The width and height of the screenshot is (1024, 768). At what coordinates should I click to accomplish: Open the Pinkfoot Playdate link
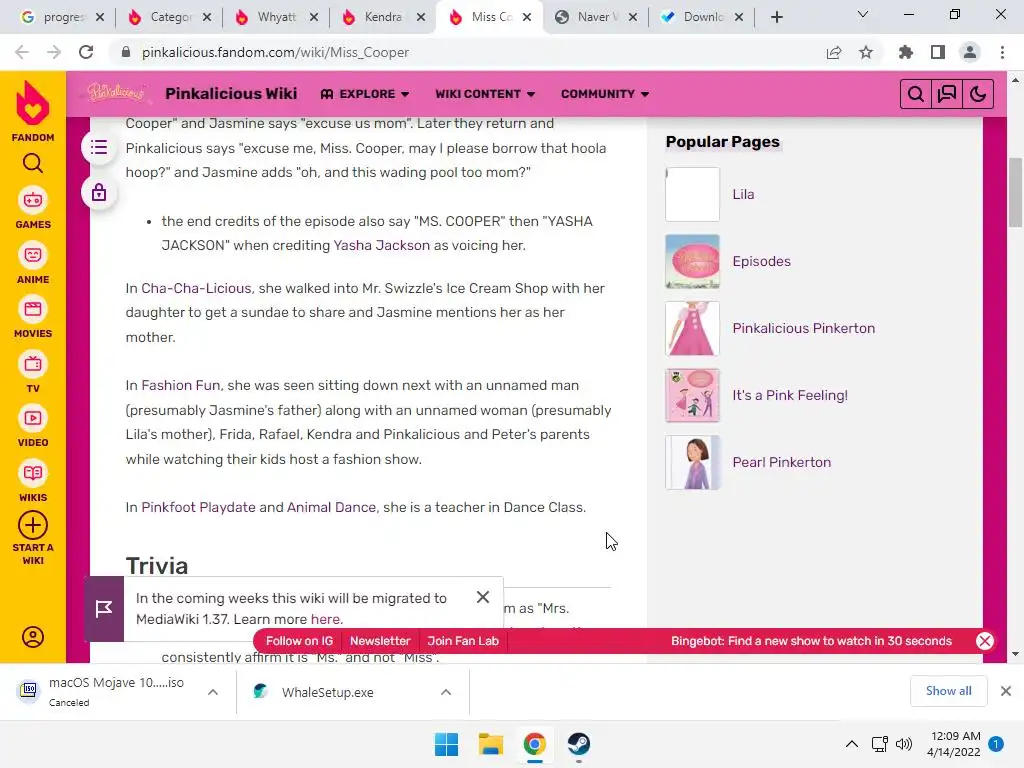coord(199,507)
